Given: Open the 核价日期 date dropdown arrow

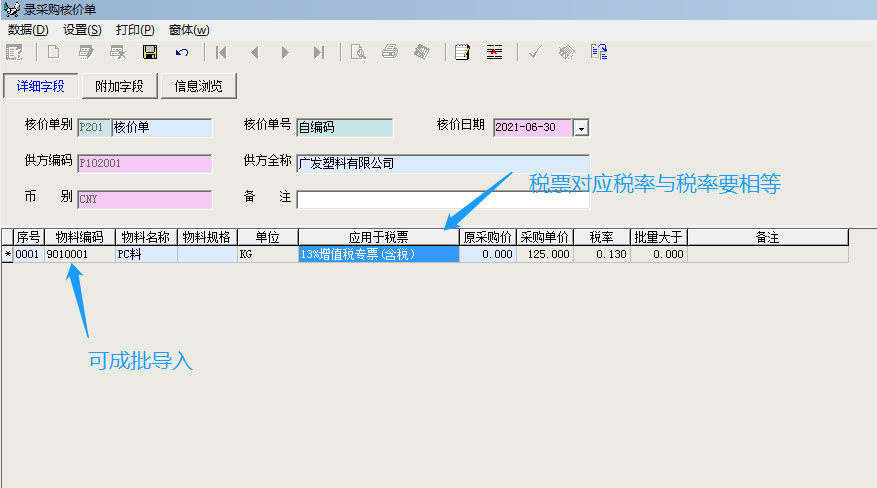Looking at the screenshot, I should [581, 128].
